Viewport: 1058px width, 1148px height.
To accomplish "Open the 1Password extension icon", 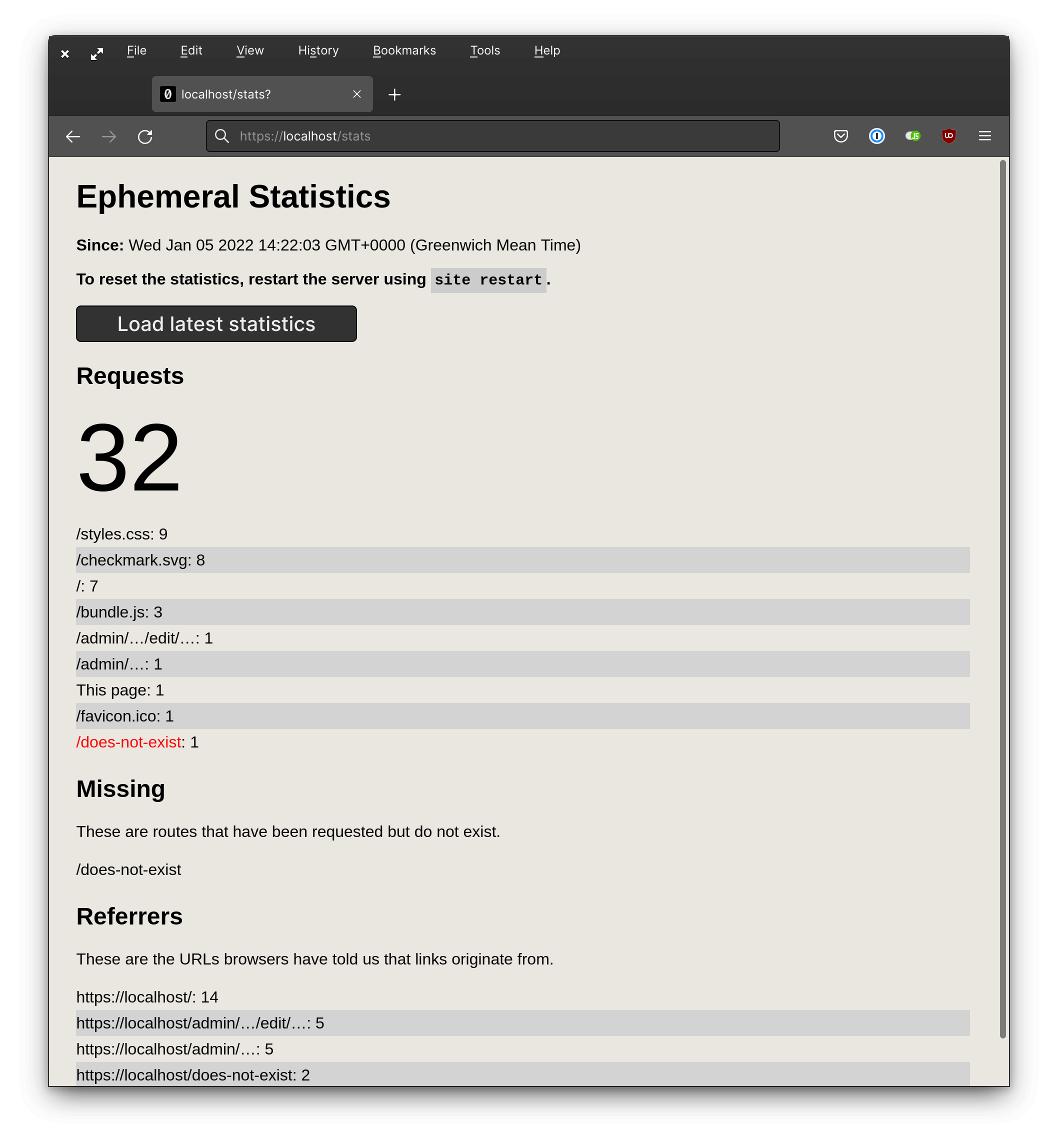I will click(x=876, y=135).
